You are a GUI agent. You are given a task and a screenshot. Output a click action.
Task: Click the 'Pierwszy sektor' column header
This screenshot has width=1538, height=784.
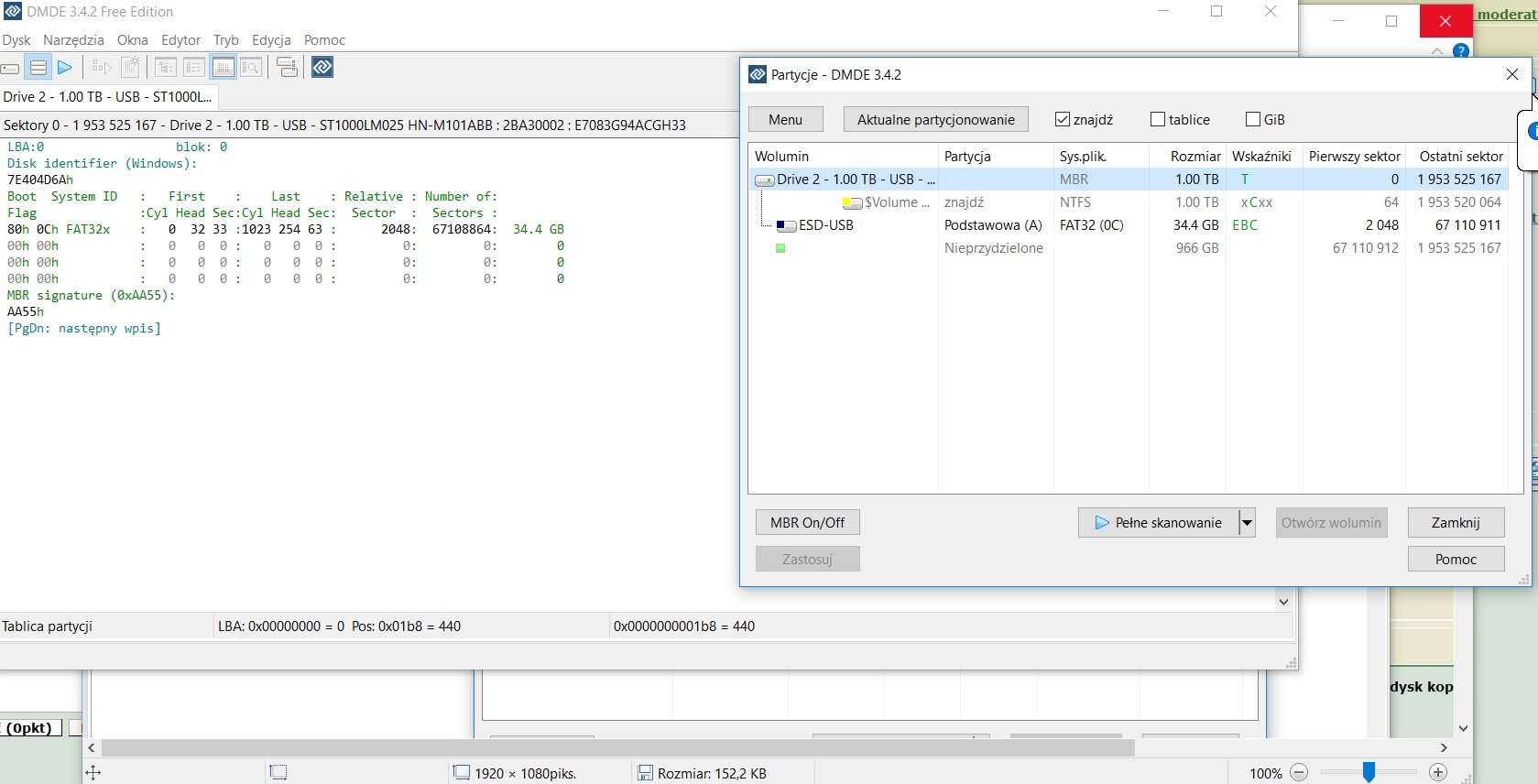1355,157
